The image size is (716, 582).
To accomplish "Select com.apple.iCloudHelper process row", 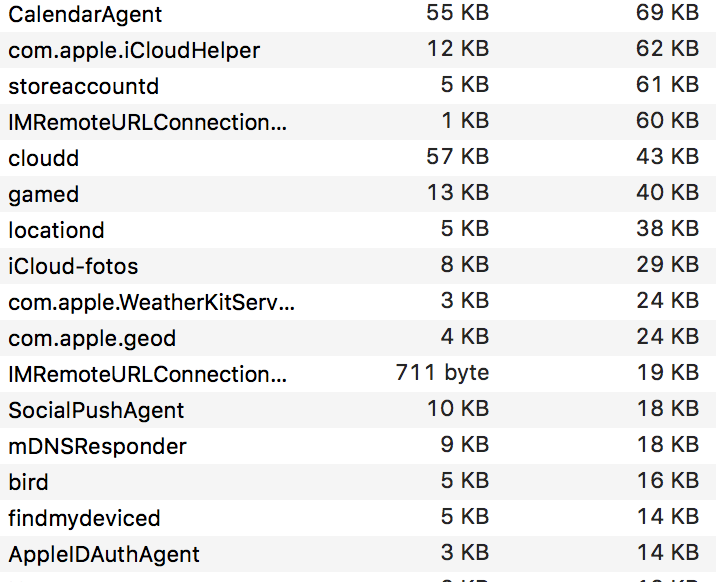I will point(134,51).
